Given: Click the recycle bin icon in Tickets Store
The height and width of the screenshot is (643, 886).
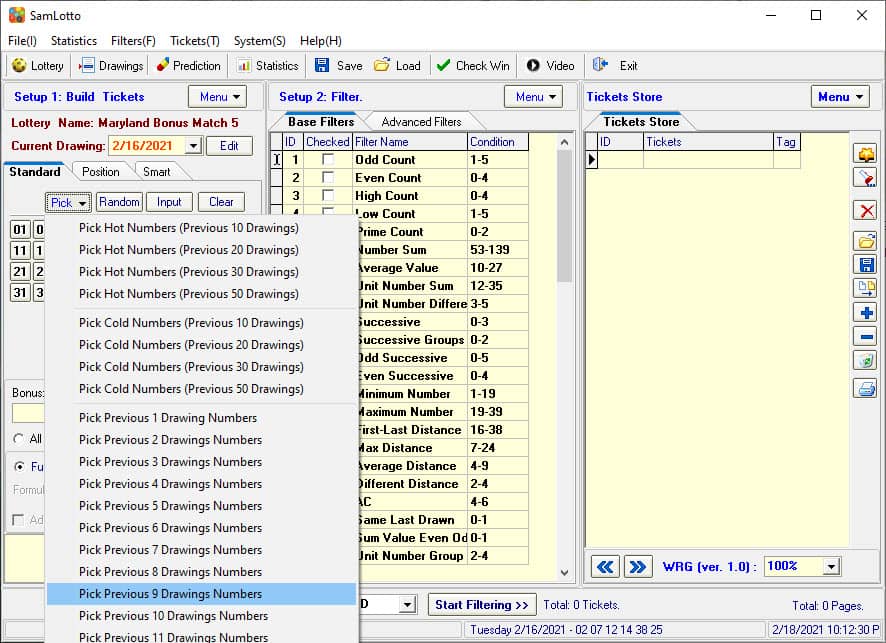Looking at the screenshot, I should (866, 360).
